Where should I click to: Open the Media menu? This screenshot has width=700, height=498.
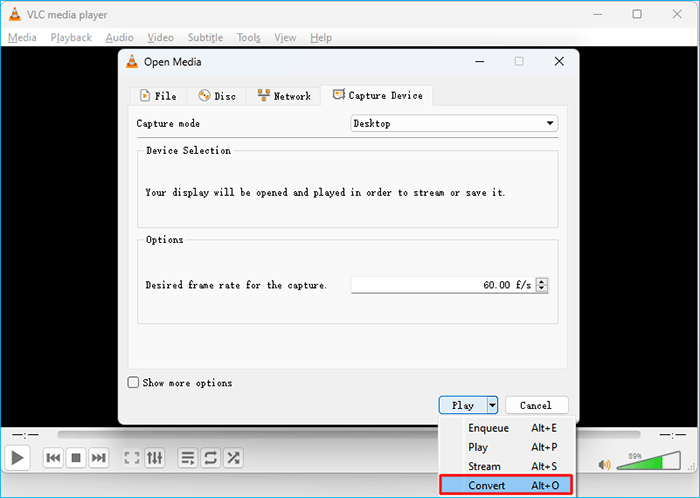tap(22, 37)
